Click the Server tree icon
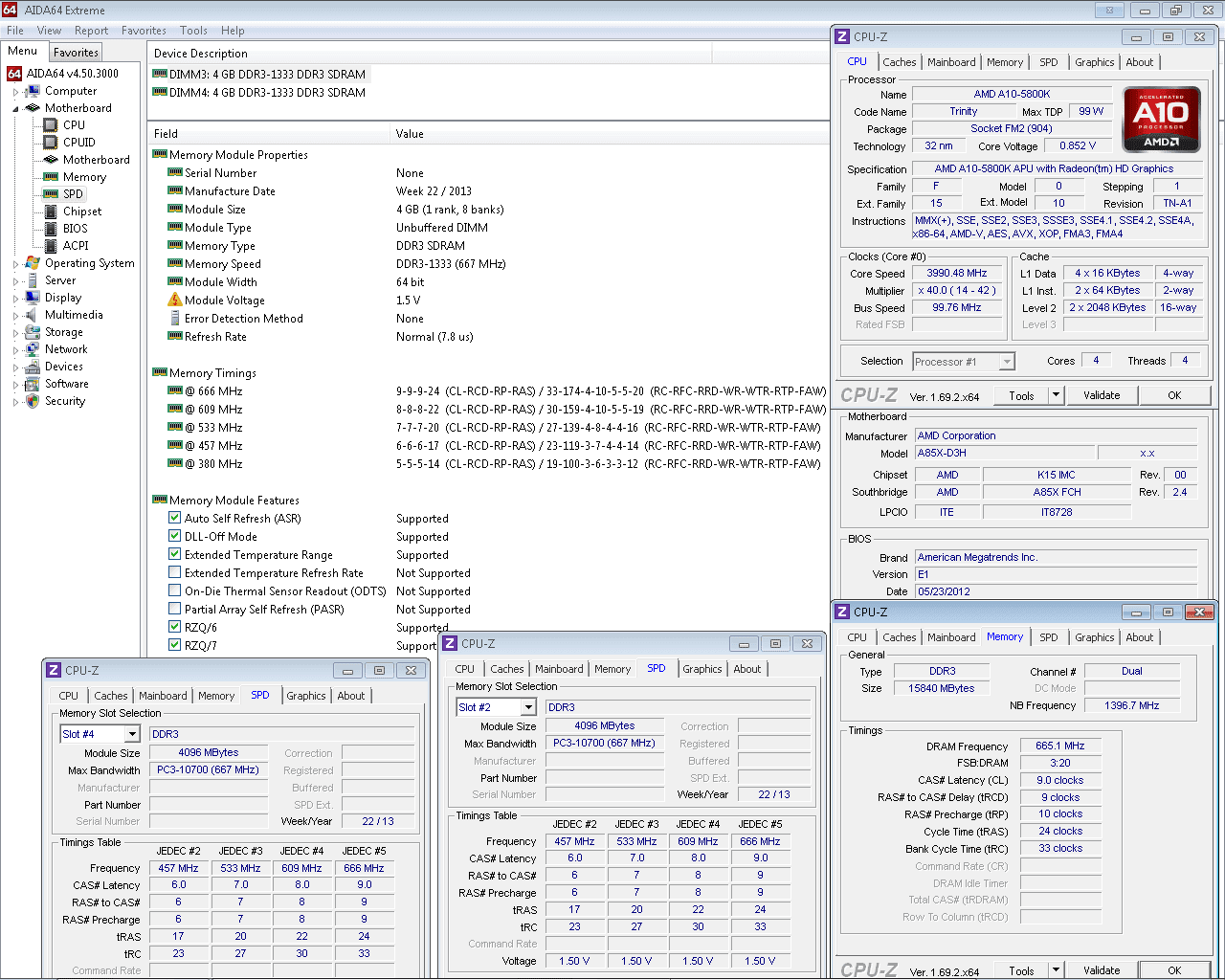 [x=33, y=280]
